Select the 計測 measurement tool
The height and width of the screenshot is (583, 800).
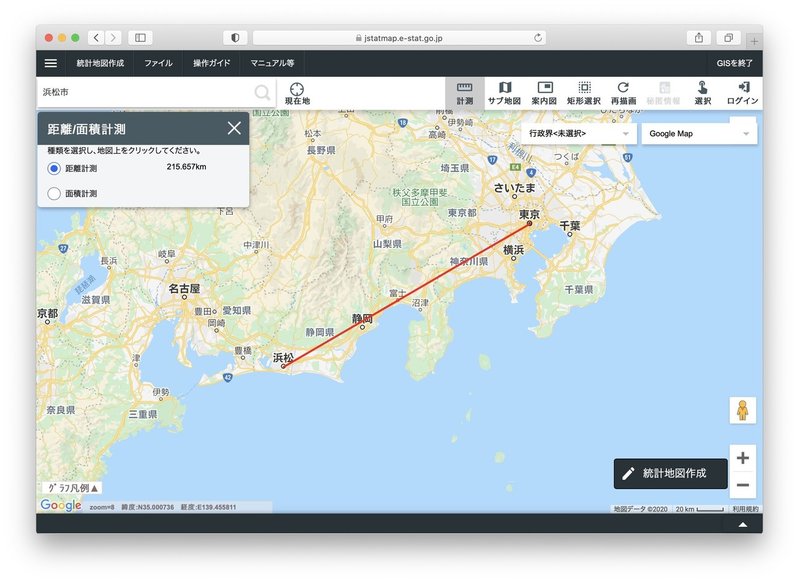pyautogui.click(x=464, y=93)
